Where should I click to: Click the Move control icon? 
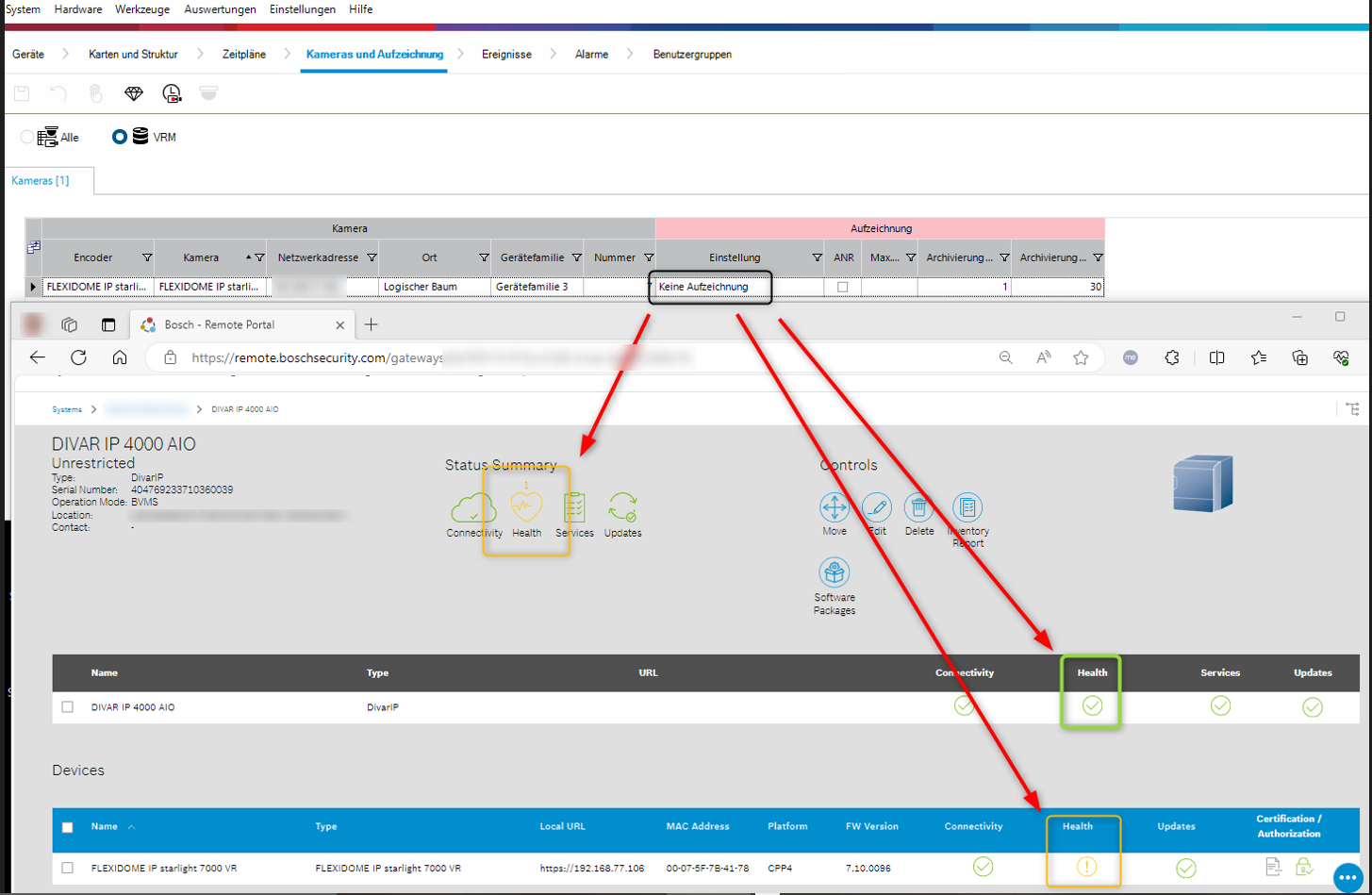835,508
